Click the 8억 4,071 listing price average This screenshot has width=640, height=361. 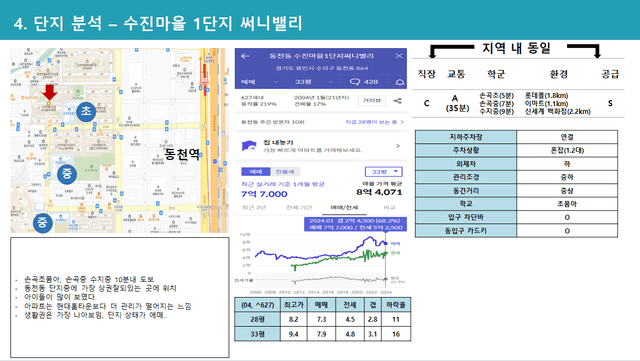379,192
